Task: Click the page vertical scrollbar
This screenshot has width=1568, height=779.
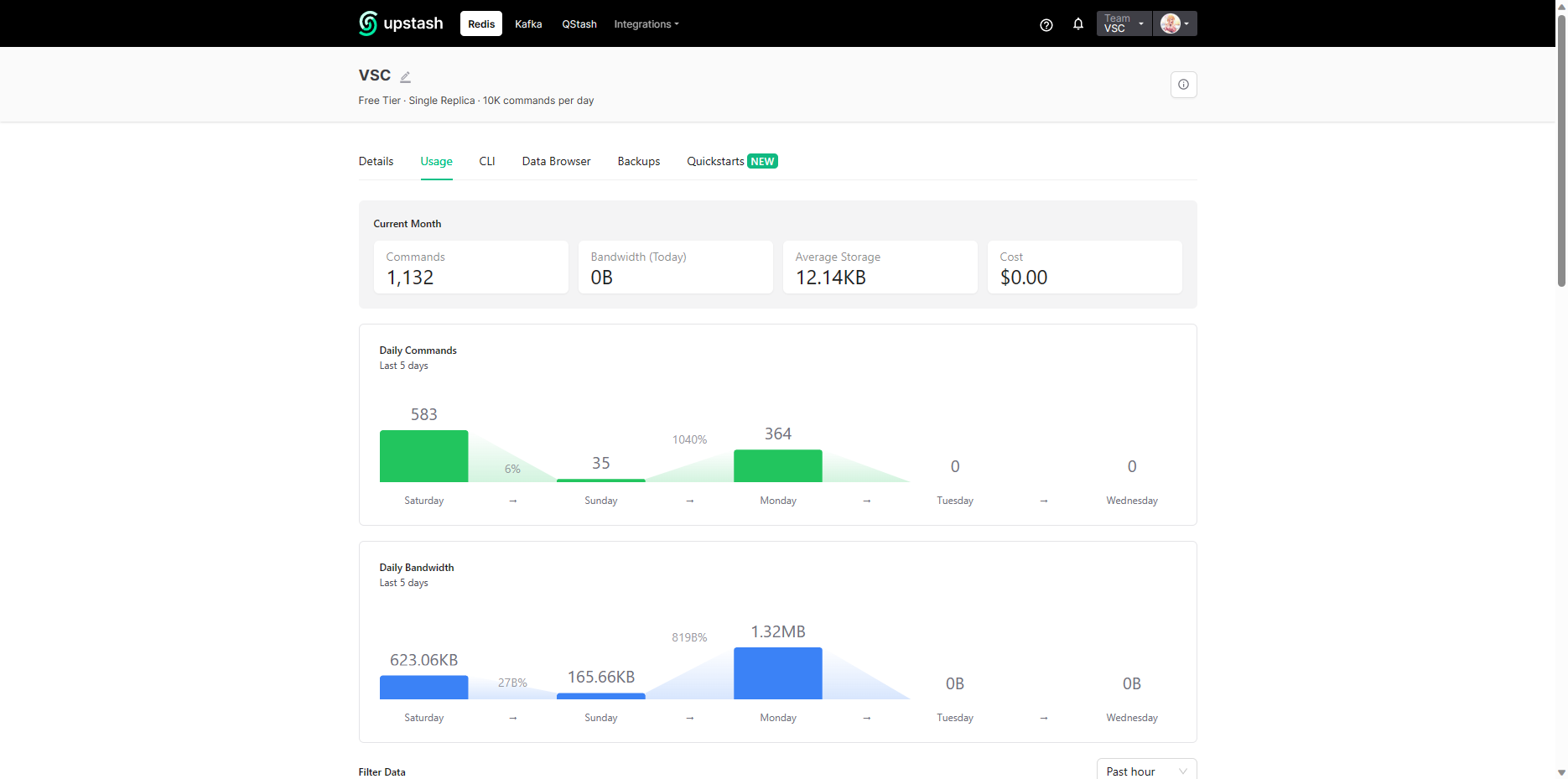Action: [x=1560, y=151]
